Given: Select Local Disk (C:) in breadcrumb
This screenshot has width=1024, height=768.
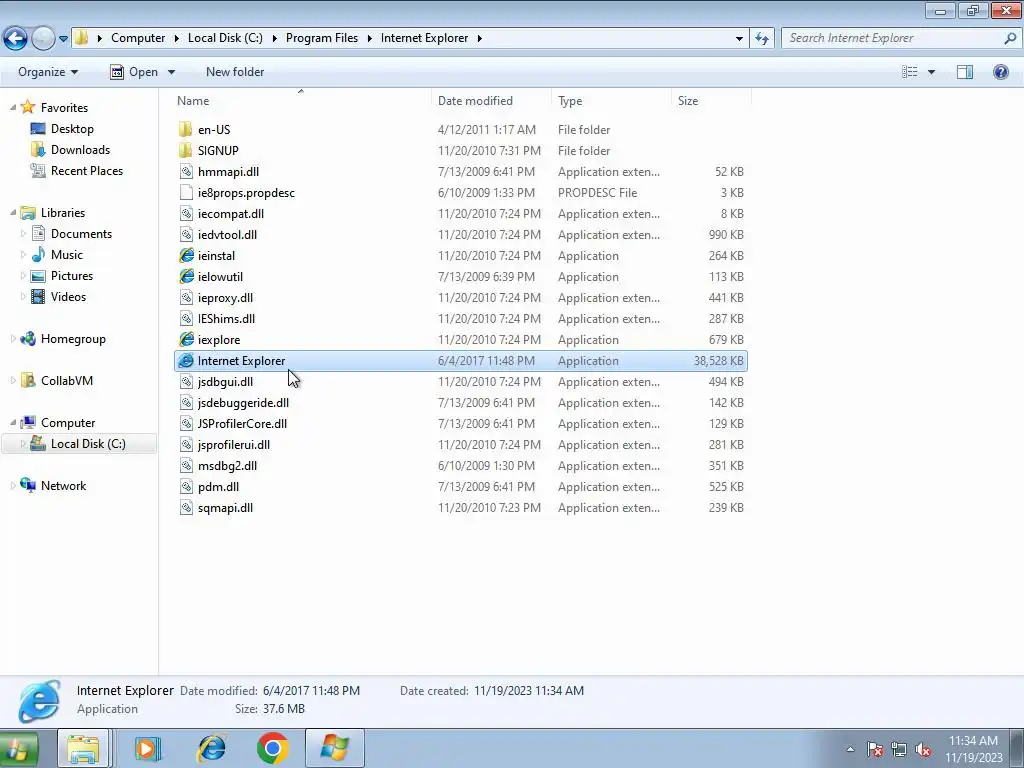Looking at the screenshot, I should pyautogui.click(x=225, y=38).
